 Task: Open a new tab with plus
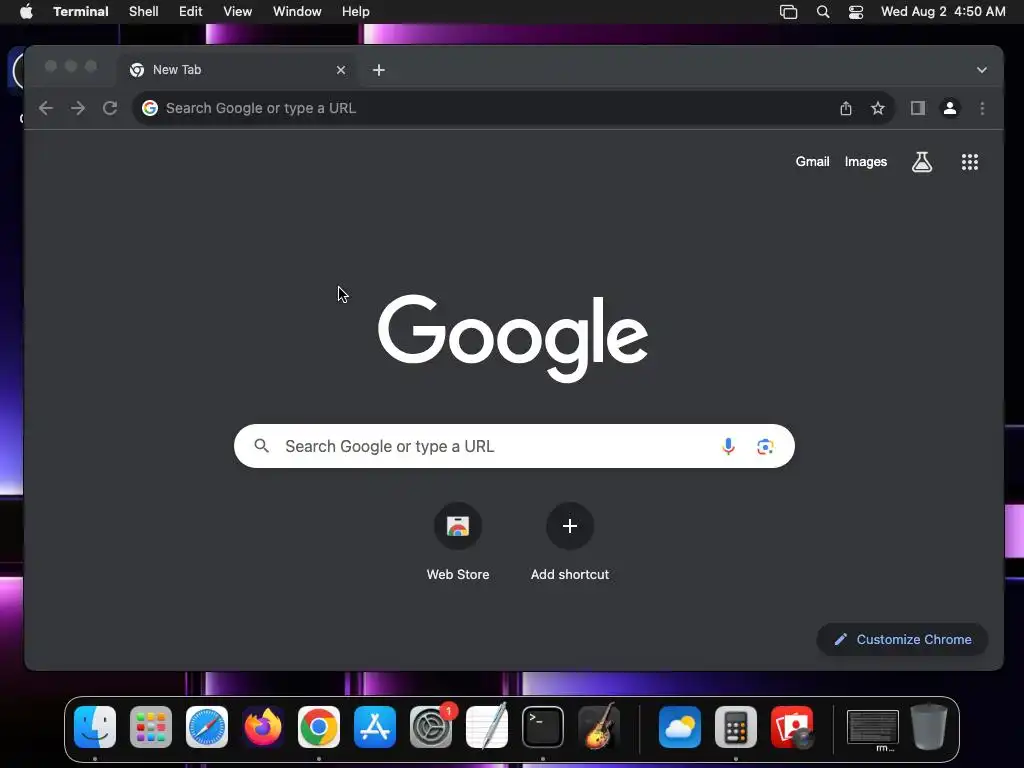(379, 70)
